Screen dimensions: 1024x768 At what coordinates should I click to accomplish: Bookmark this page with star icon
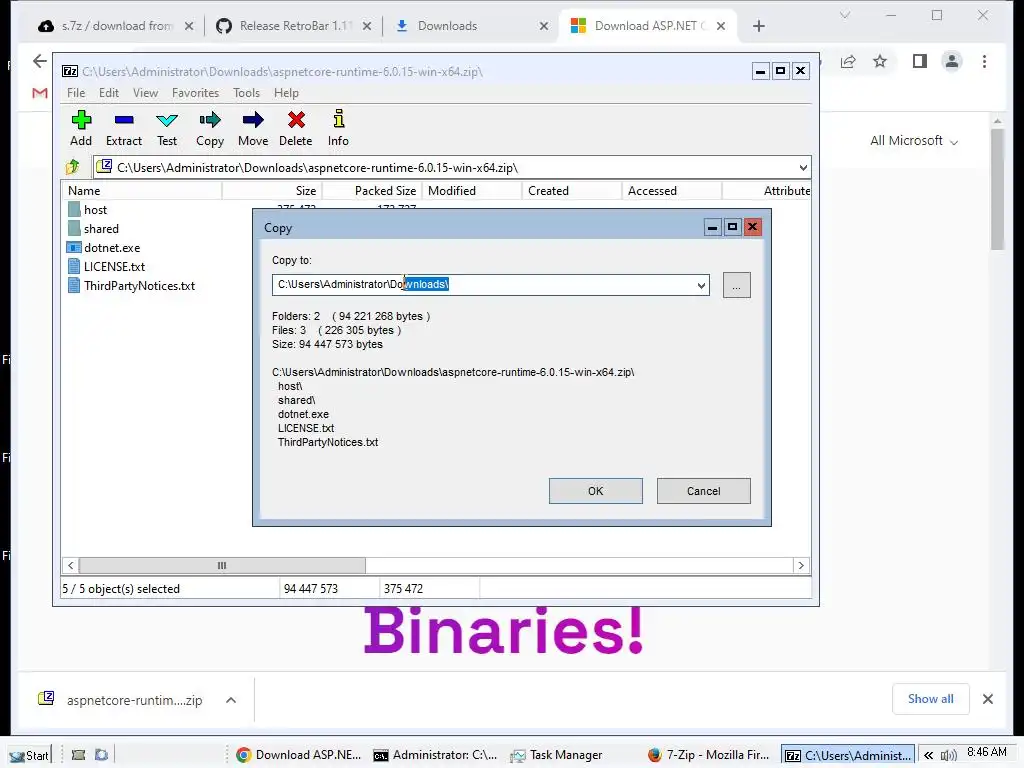(x=880, y=61)
